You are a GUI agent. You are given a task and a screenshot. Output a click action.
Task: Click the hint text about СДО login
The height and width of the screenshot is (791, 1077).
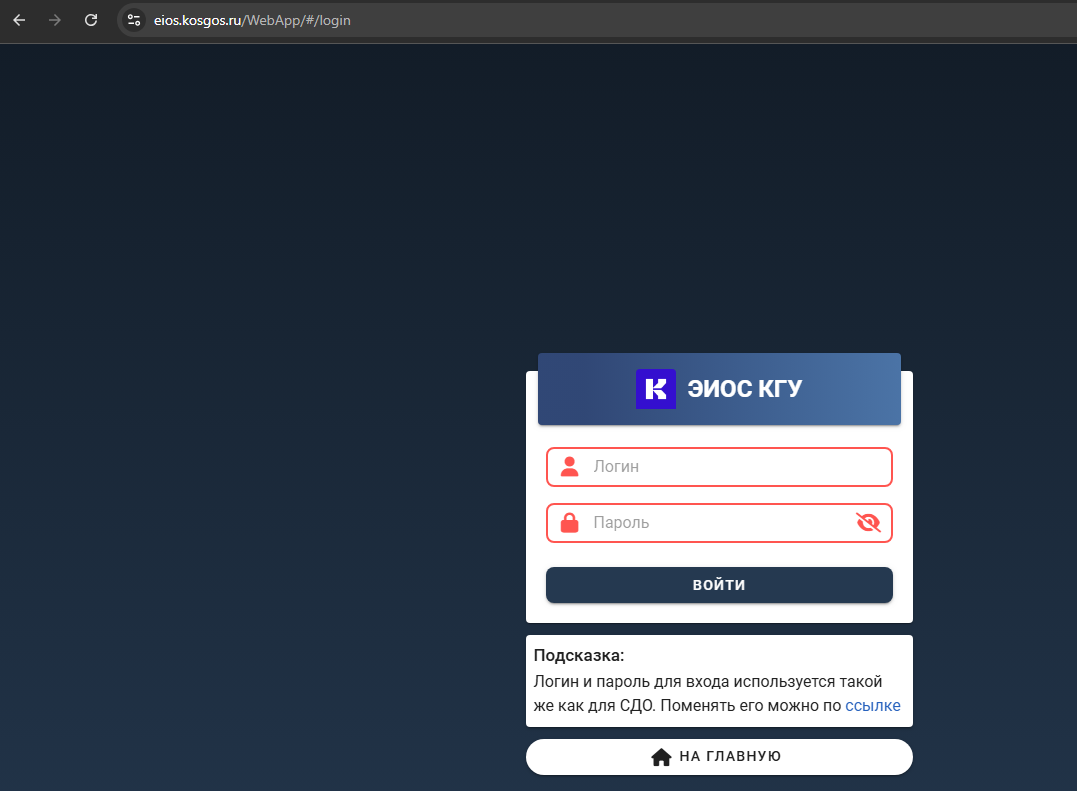point(700,682)
